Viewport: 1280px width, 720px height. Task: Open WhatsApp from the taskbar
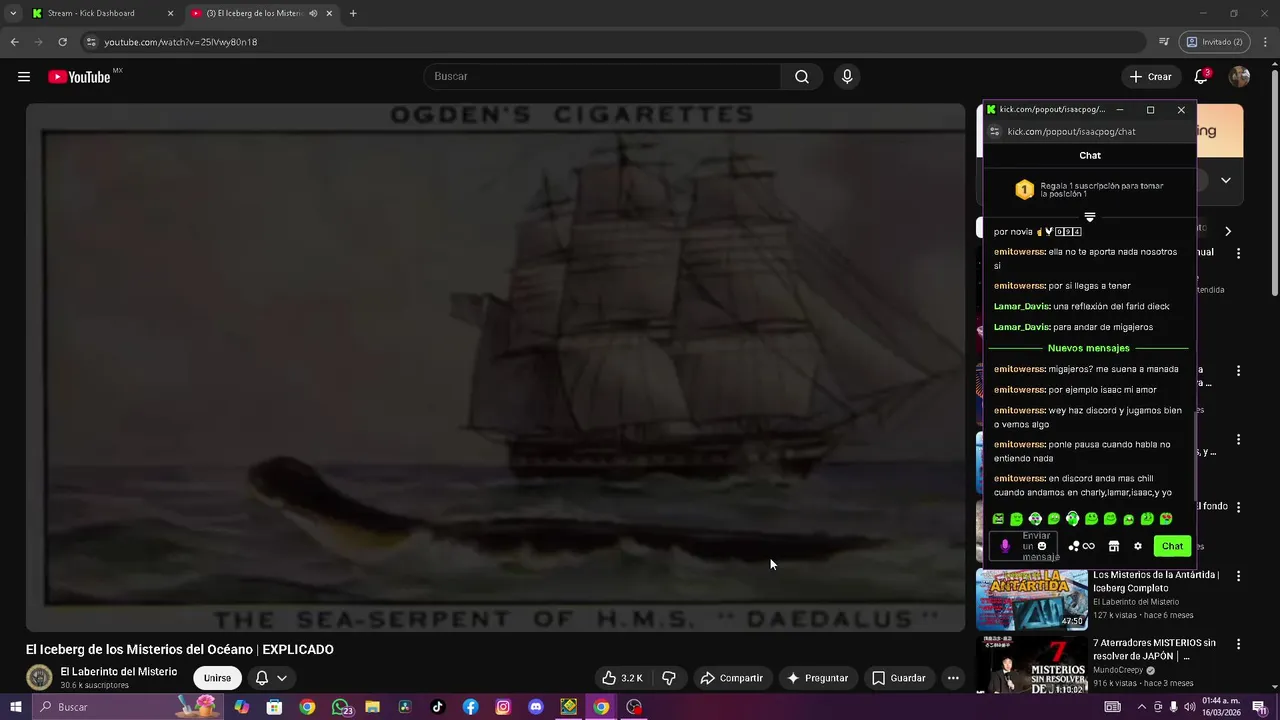click(341, 707)
